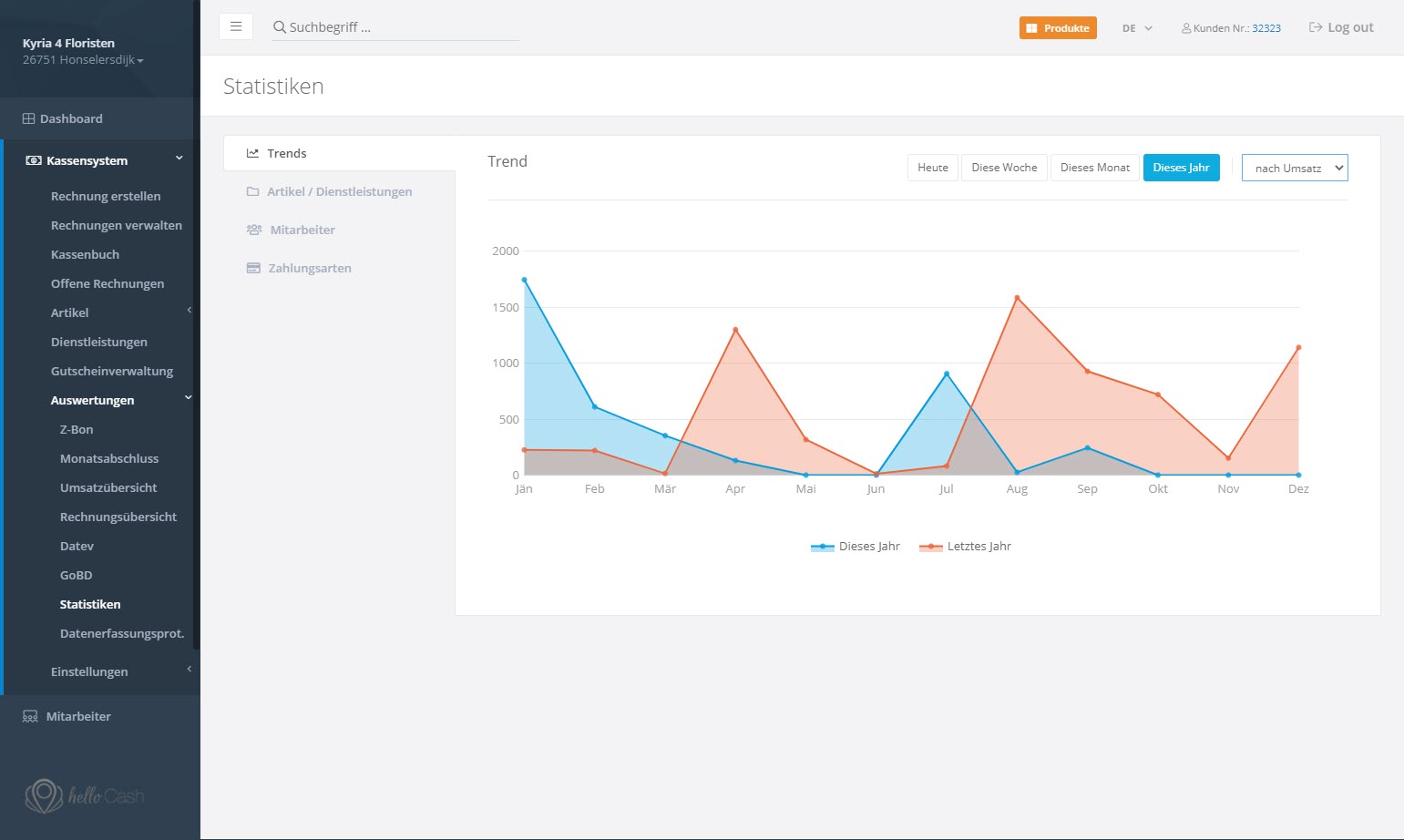Open Rechnungsübersicht
The width and height of the screenshot is (1404, 840).
tap(118, 517)
